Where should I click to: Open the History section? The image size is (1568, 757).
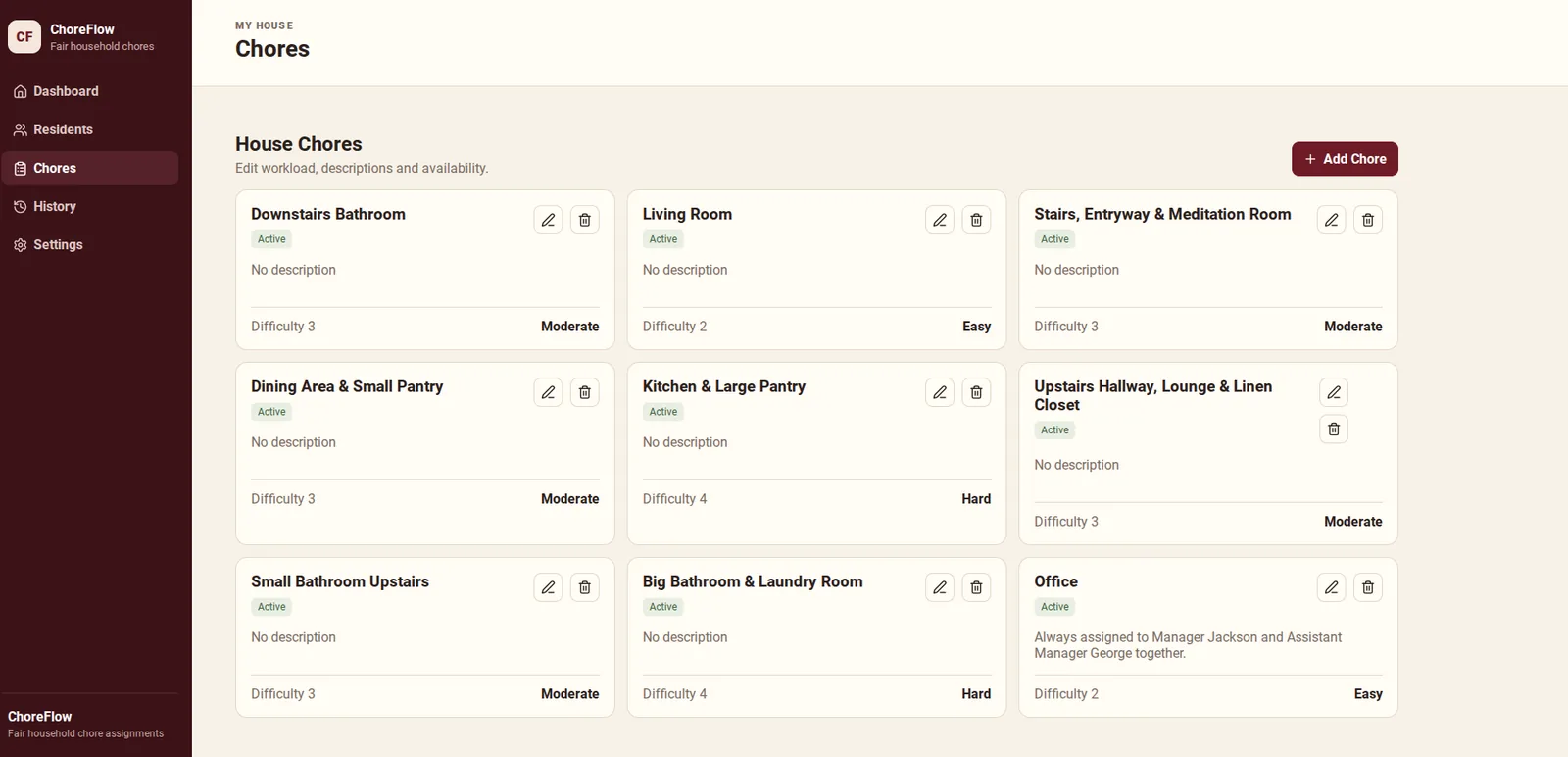(90, 206)
